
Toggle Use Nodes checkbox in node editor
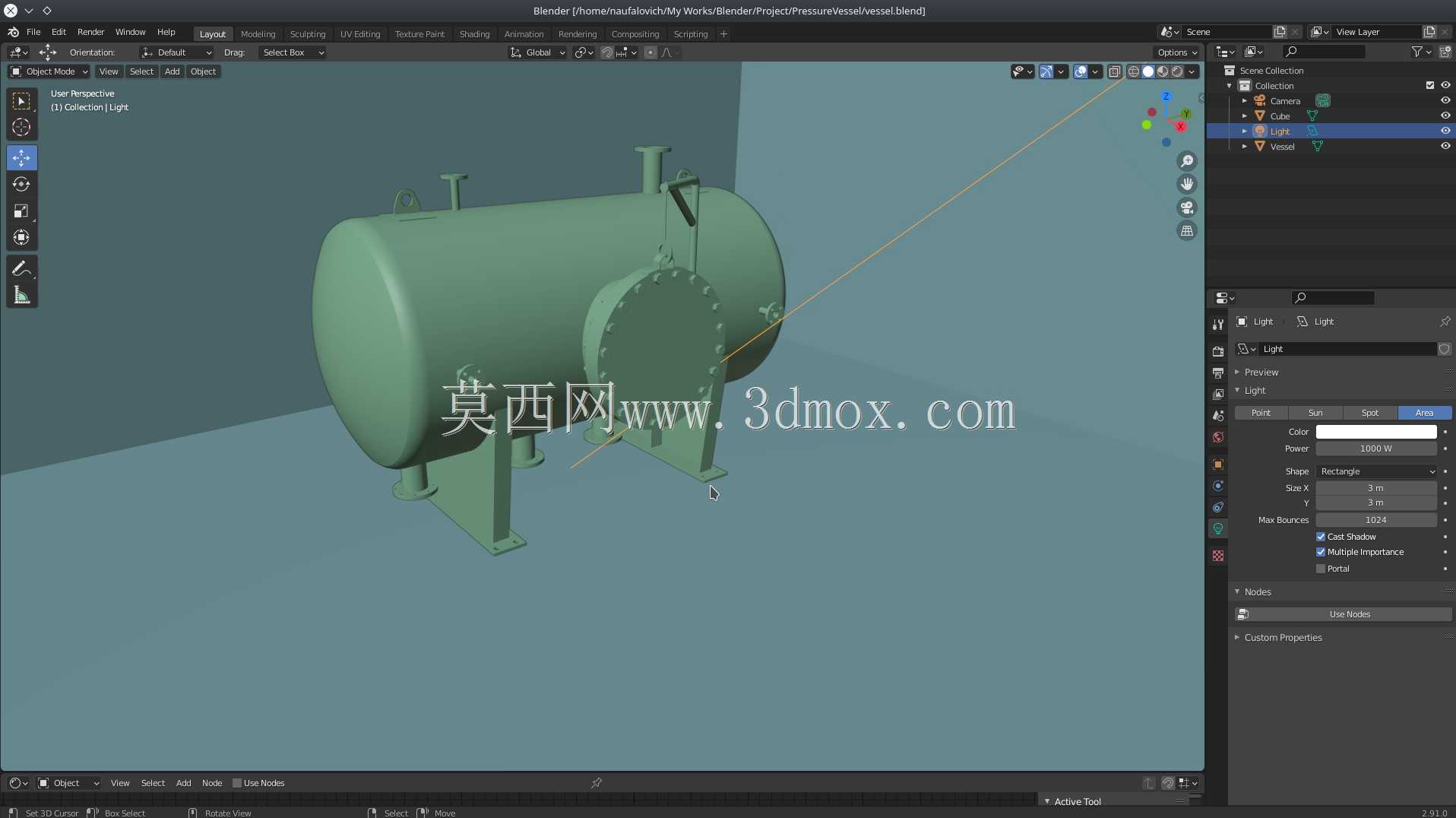(237, 783)
